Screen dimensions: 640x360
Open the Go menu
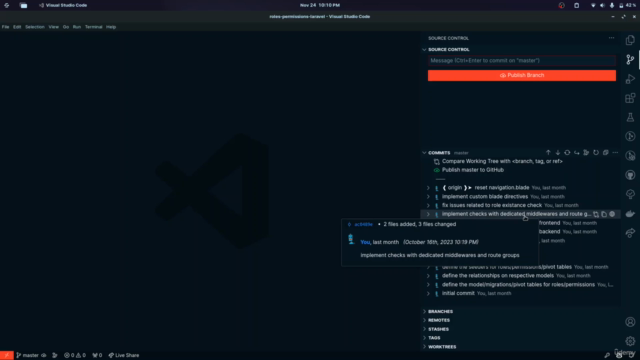pos(66,27)
